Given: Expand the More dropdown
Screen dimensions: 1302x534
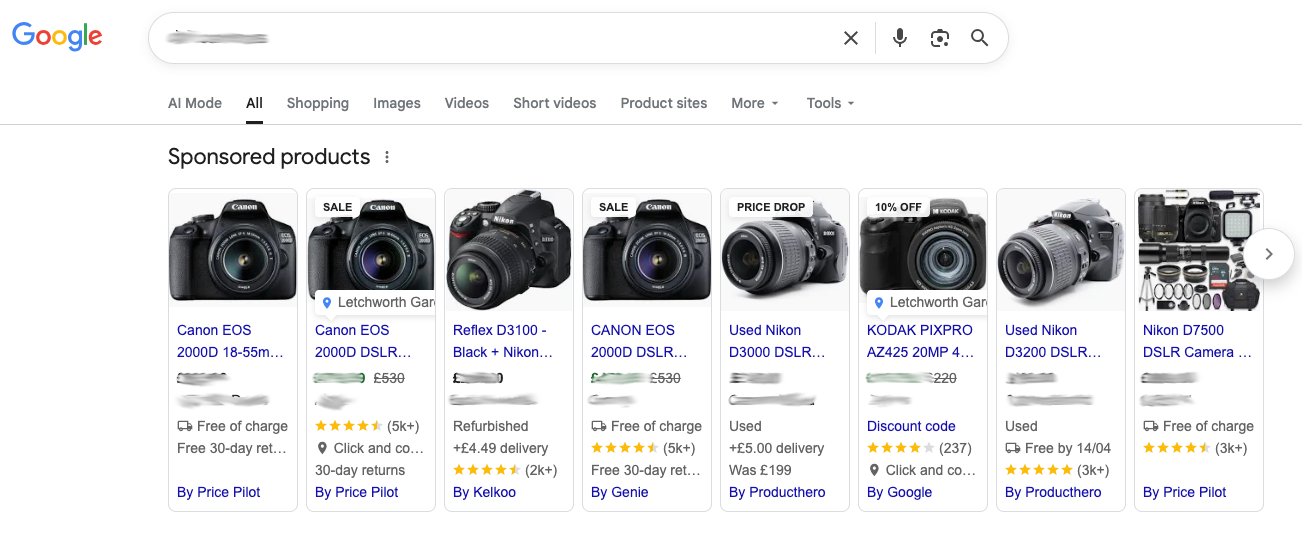Looking at the screenshot, I should click(755, 103).
